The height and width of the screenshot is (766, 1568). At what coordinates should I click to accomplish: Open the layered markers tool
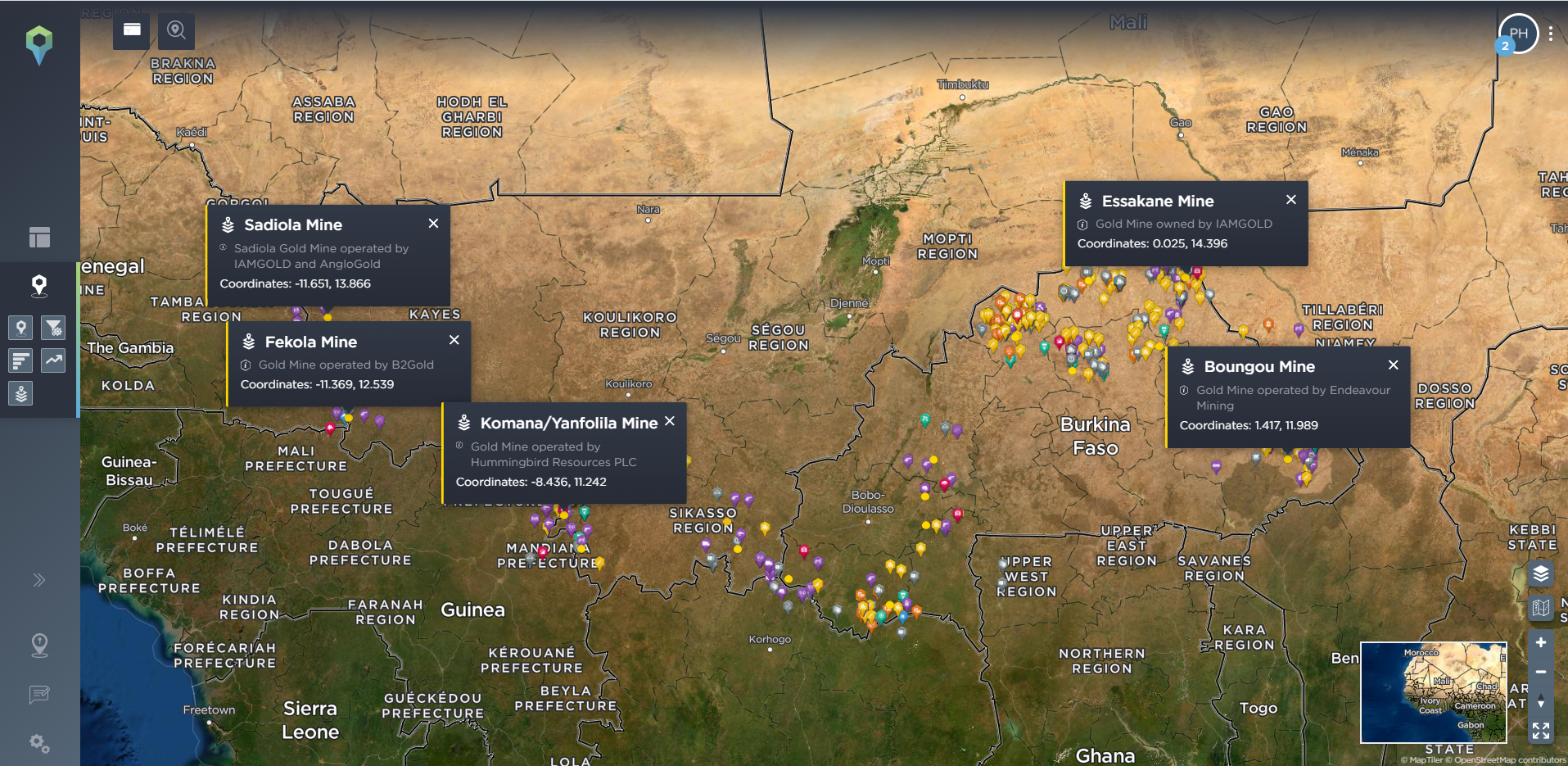(x=21, y=394)
